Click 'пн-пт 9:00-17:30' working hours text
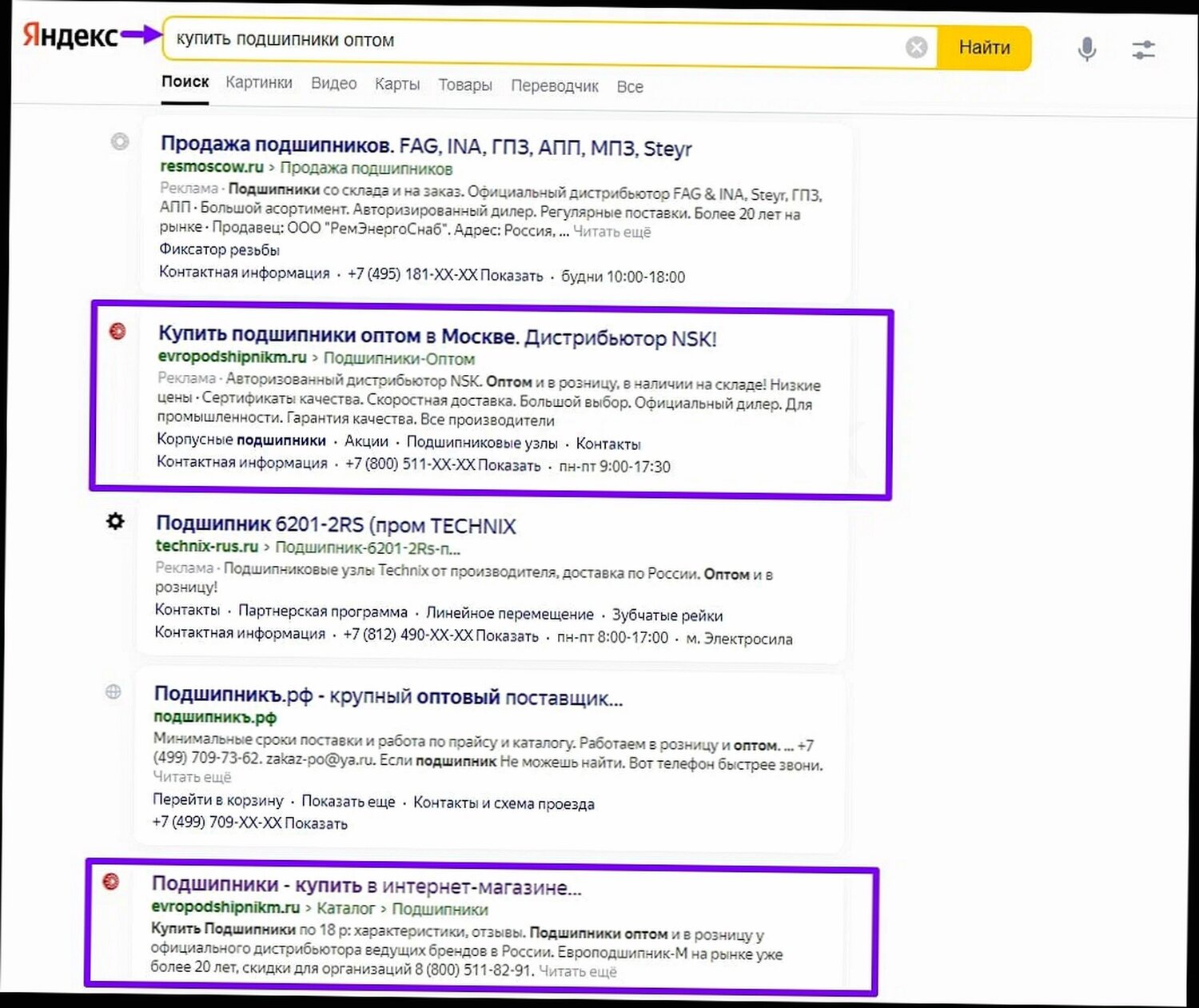This screenshot has height=1008, width=1199. point(615,466)
